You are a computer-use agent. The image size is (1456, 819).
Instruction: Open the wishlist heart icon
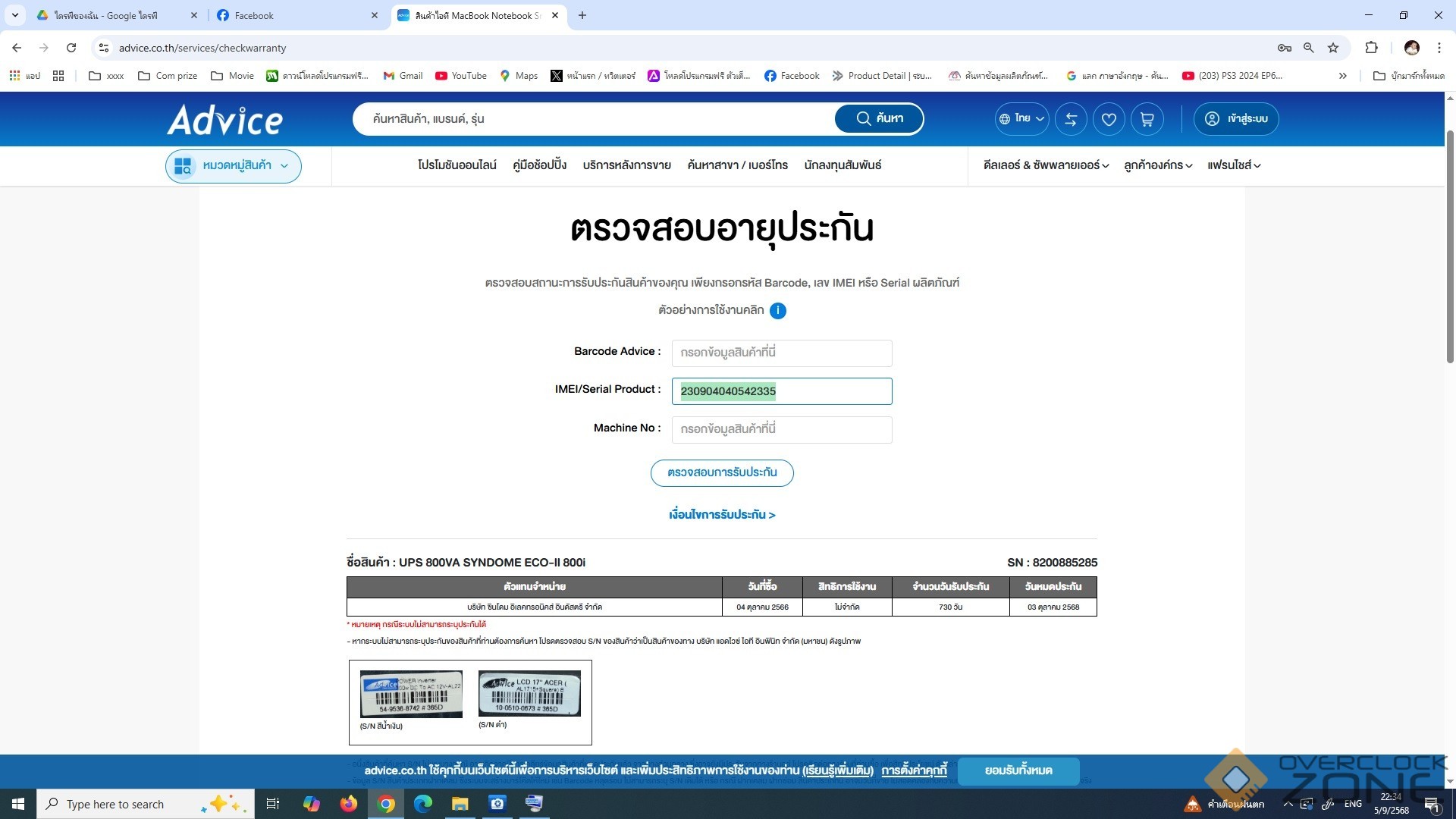click(1109, 119)
